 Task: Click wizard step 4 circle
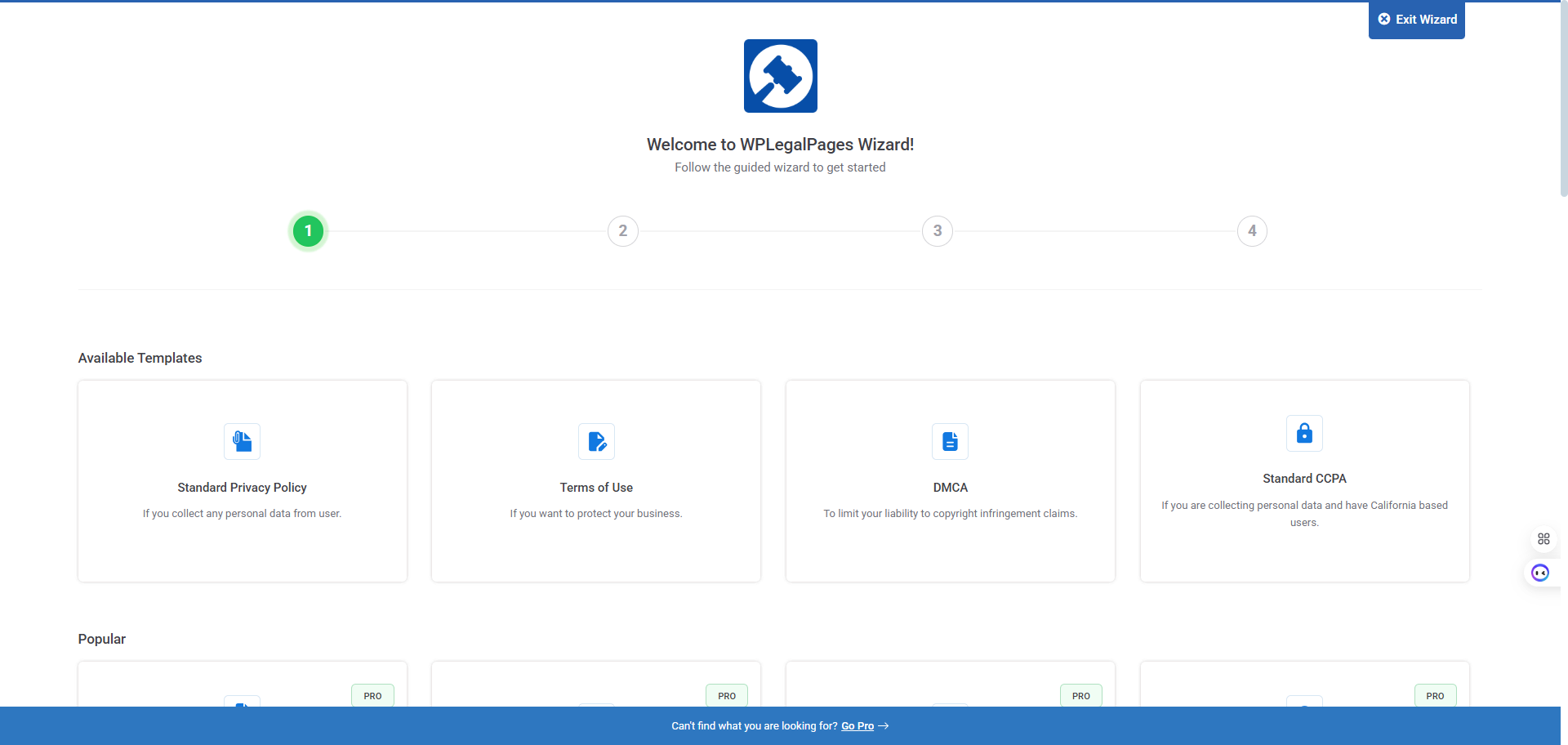(1252, 231)
